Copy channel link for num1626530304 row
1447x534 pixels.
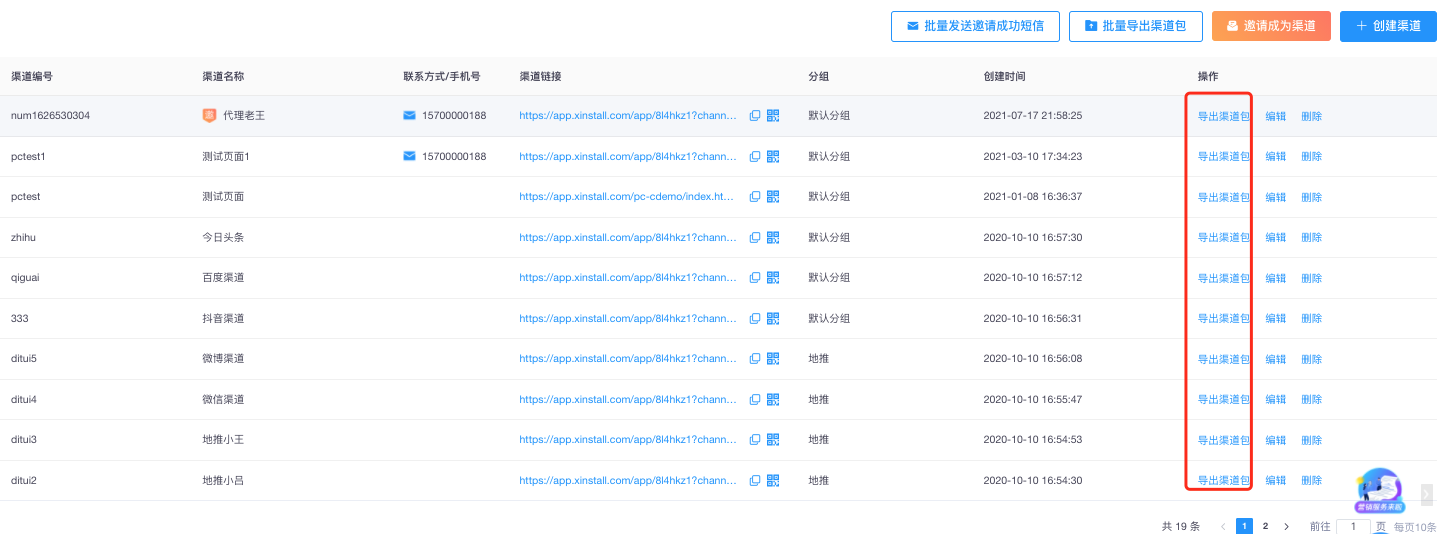(755, 116)
